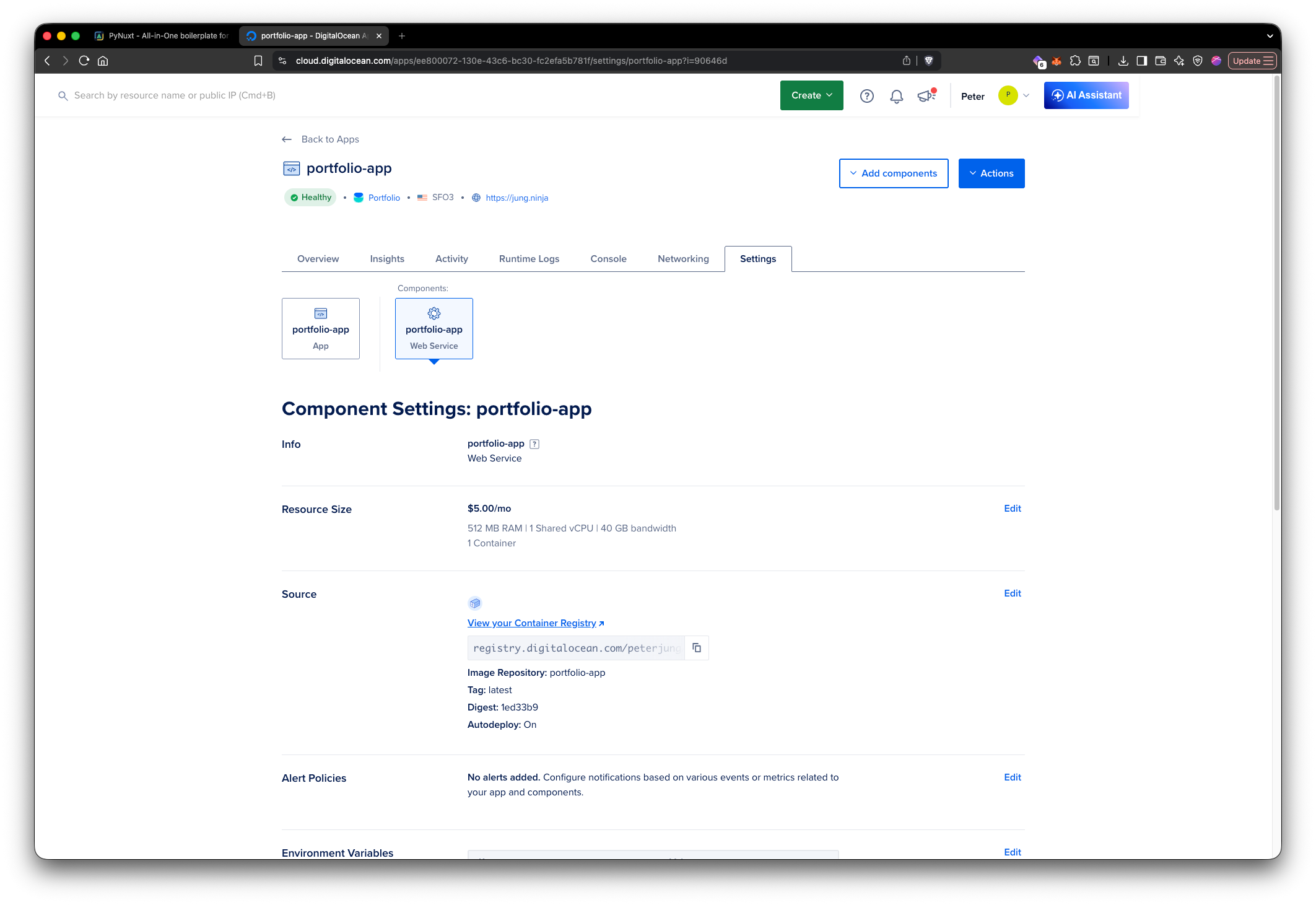The height and width of the screenshot is (905, 1316).
Task: Open the Add components dropdown
Action: pyautogui.click(x=893, y=173)
